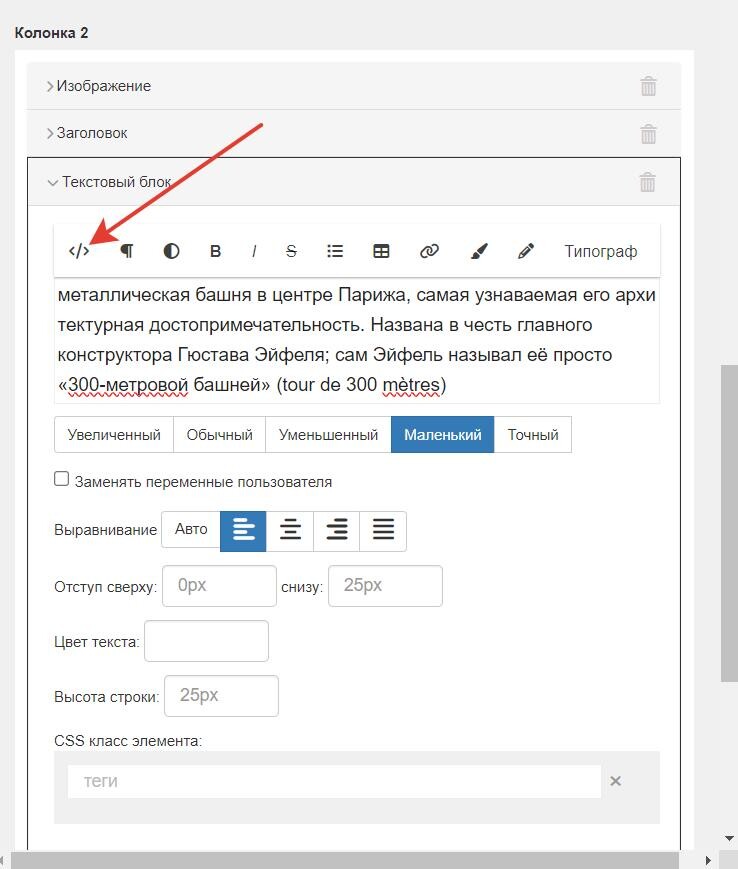Delete the Заголовок block
Viewport: 738px width, 869px height.
point(648,134)
